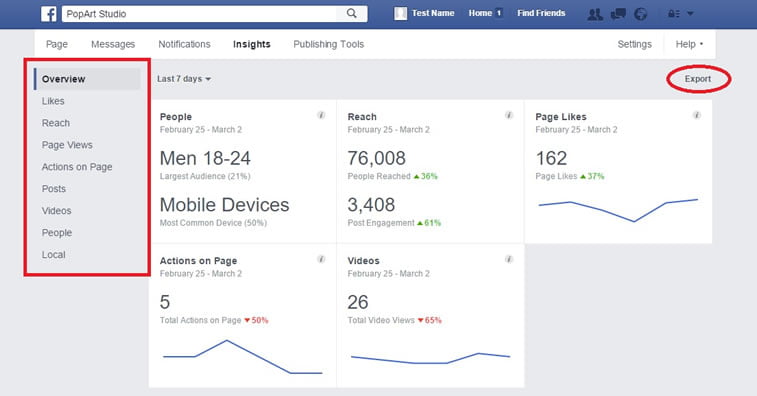Viewport: 757px width, 396px height.
Task: Open page Settings
Action: [x=634, y=44]
